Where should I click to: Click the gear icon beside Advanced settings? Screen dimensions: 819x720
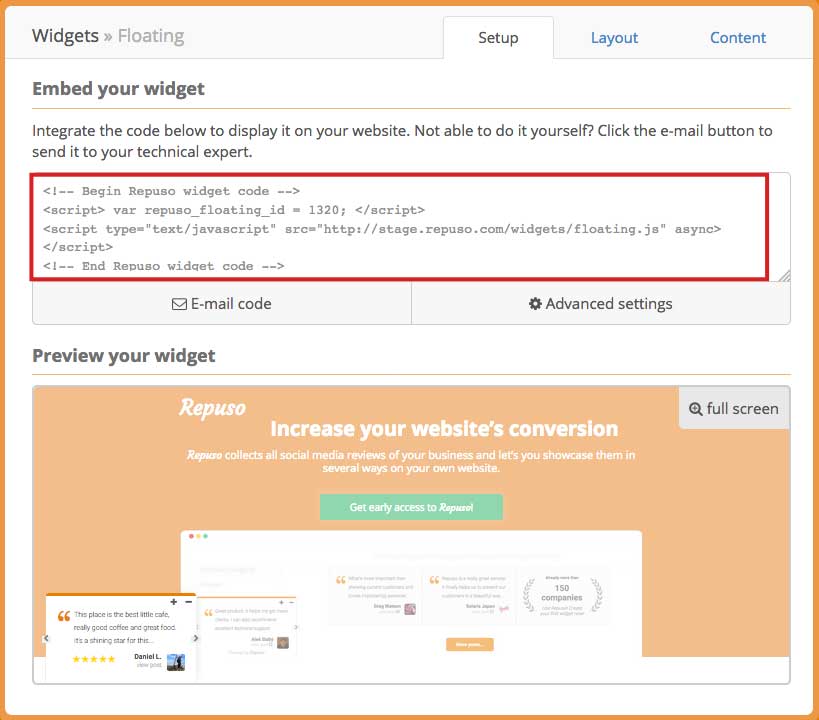[x=535, y=304]
